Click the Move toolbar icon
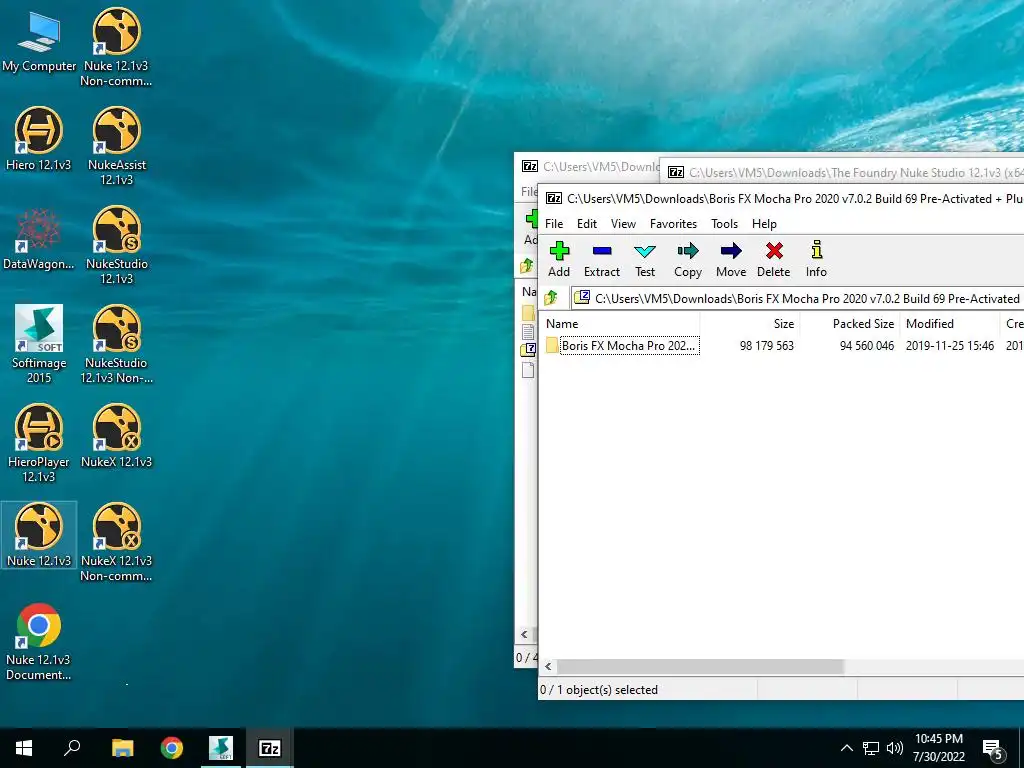Viewport: 1024px width, 768px height. tap(731, 259)
